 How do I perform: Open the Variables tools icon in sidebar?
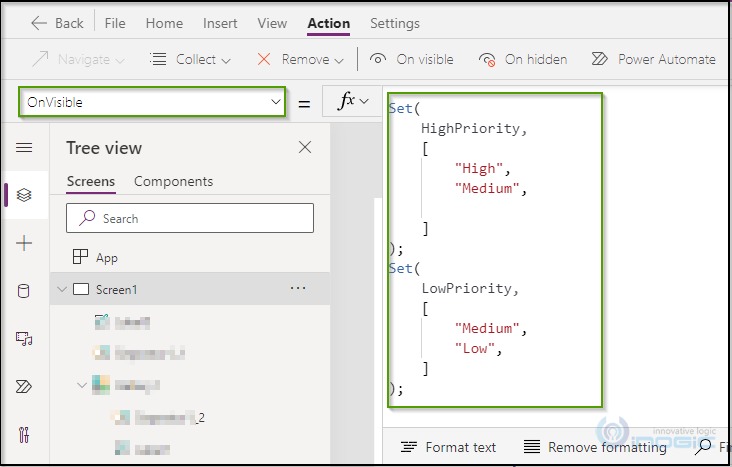click(x=24, y=434)
